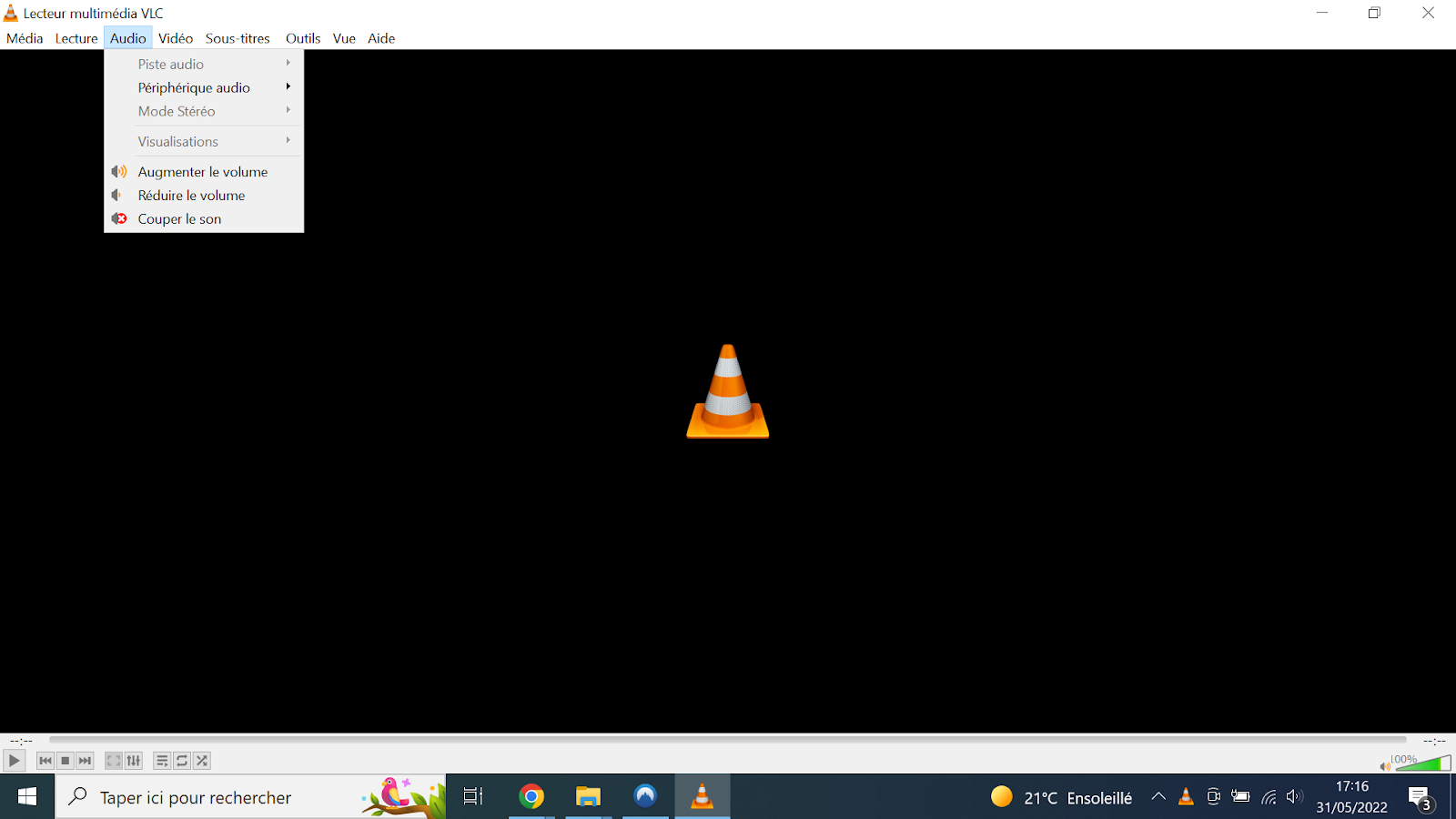This screenshot has width=1456, height=819.
Task: Click the playback seek bar
Action: click(x=728, y=740)
